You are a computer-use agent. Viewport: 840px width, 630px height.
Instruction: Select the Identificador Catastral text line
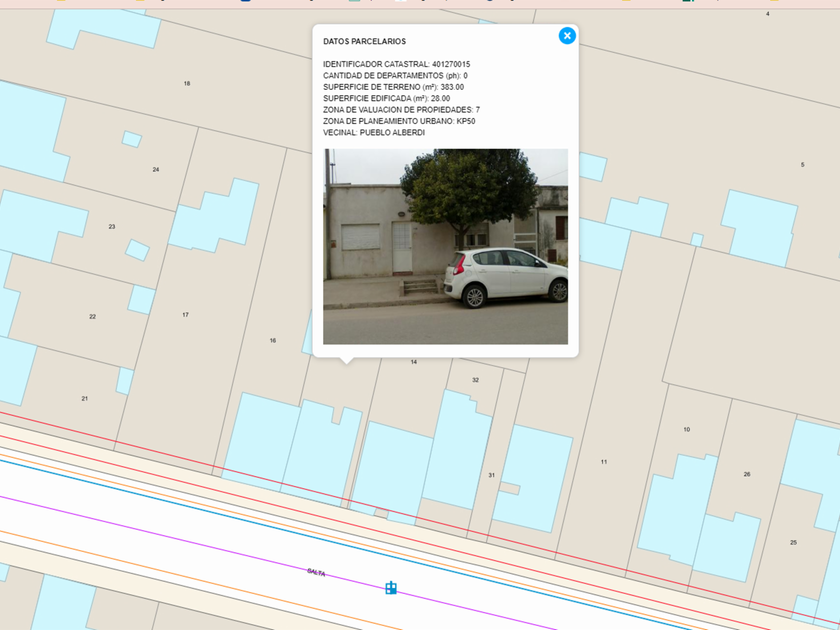[x=396, y=64]
